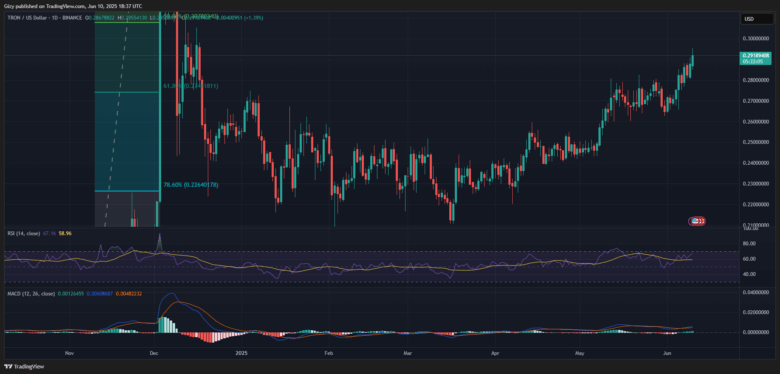Click the Dec label on time axis
The height and width of the screenshot is (374, 780).
(x=154, y=353)
